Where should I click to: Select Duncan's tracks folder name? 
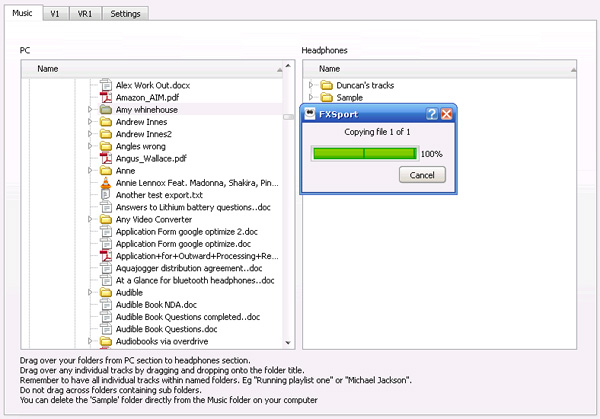365,85
